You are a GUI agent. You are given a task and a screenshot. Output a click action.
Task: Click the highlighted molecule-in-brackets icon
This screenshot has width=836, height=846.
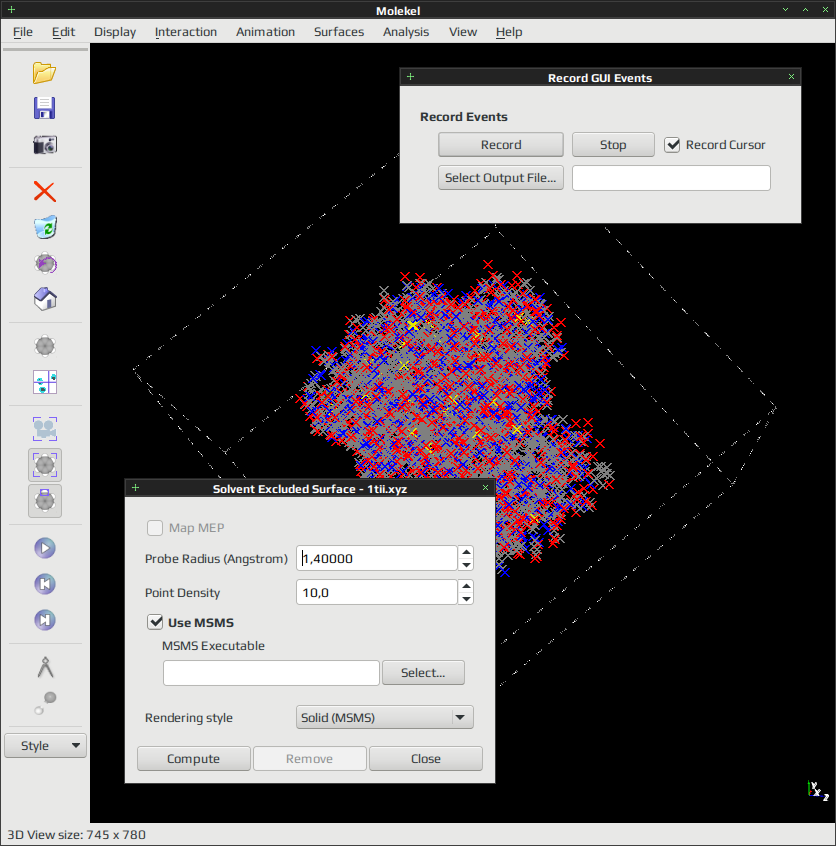(x=45, y=465)
